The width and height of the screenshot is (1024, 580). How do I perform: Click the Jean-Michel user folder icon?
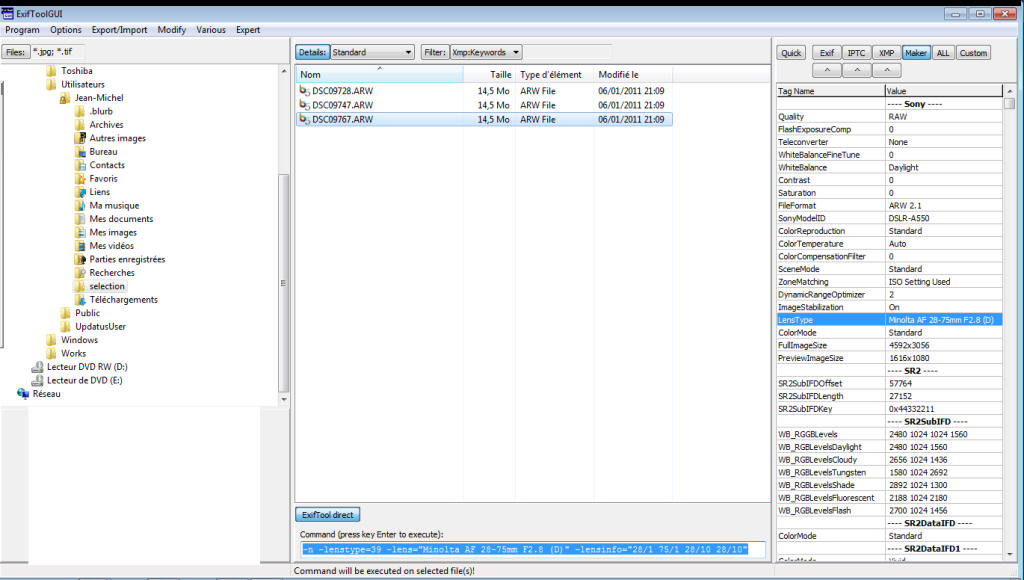point(65,98)
